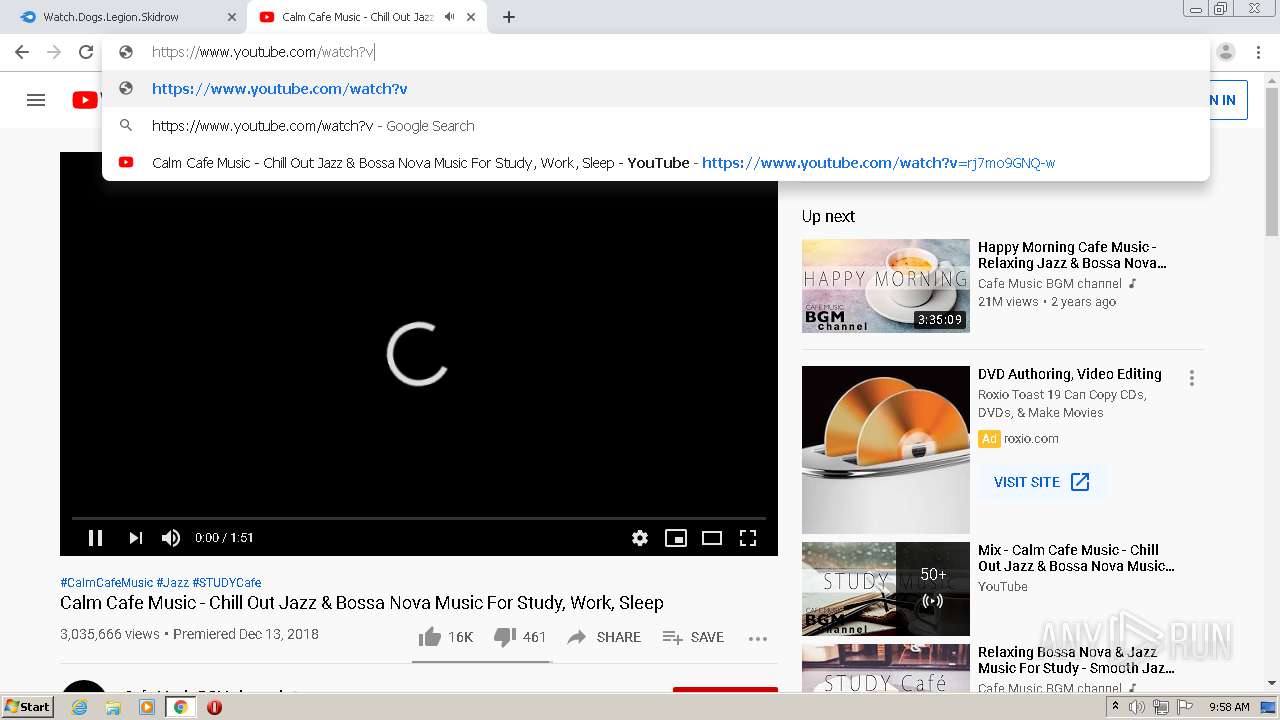Open the Windows Start menu

[x=27, y=706]
